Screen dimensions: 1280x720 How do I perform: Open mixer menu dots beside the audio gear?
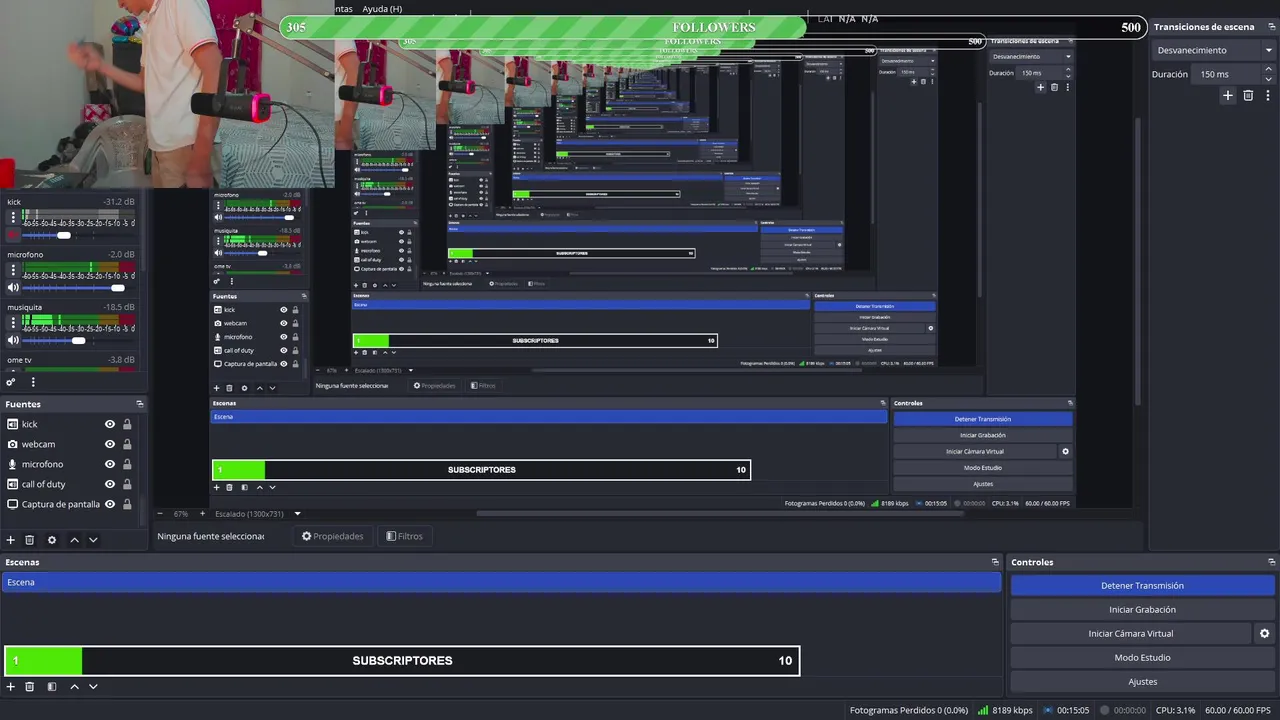point(33,382)
